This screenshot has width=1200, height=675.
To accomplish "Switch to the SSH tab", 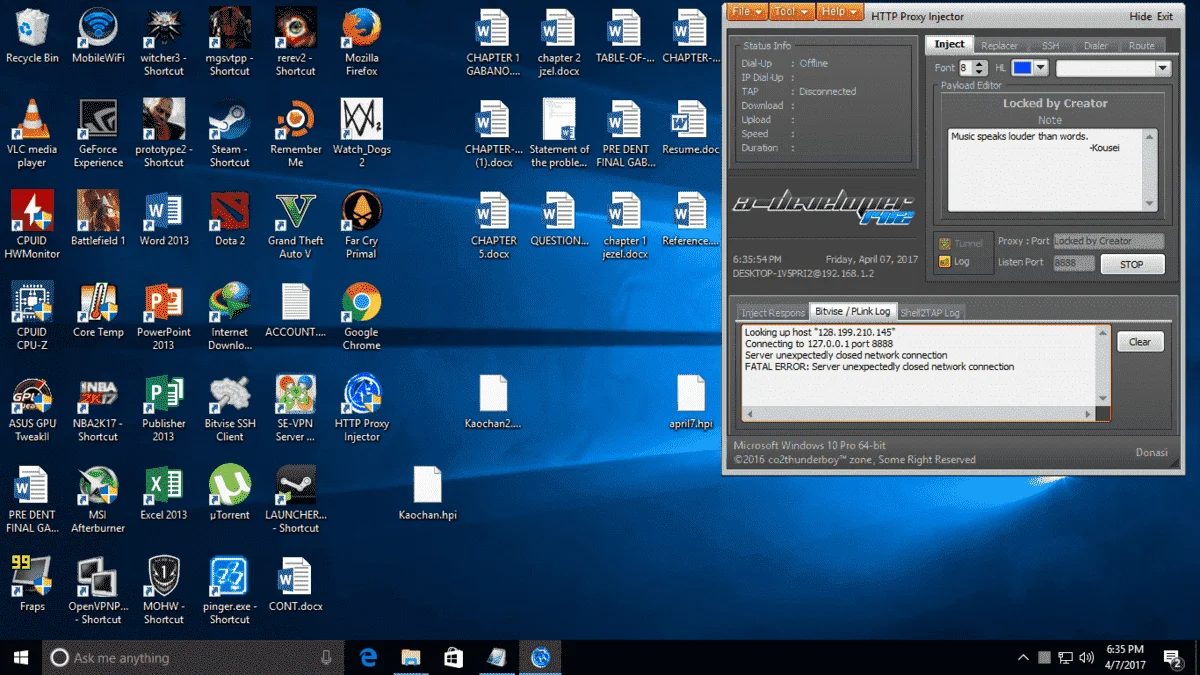I will coord(1050,45).
